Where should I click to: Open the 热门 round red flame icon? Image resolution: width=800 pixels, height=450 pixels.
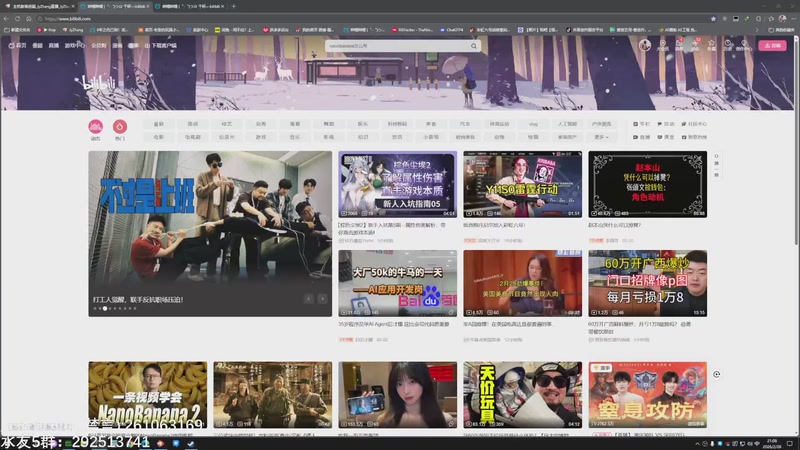tap(120, 127)
